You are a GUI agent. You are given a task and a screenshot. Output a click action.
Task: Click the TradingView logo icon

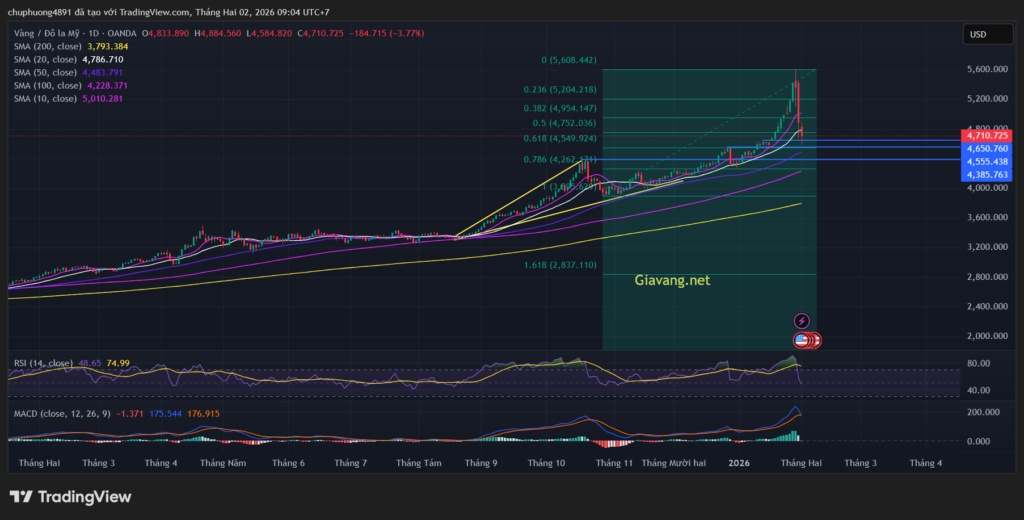click(20, 497)
